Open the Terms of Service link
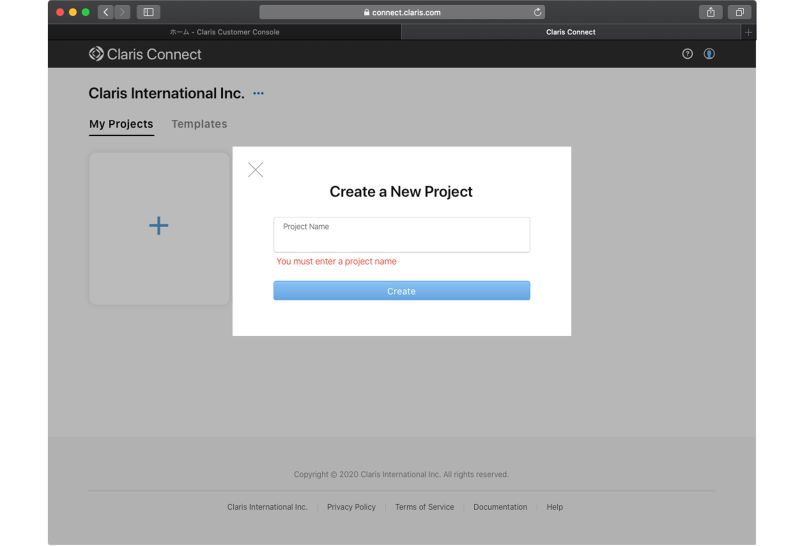Image resolution: width=800 pixels, height=546 pixels. (x=424, y=507)
